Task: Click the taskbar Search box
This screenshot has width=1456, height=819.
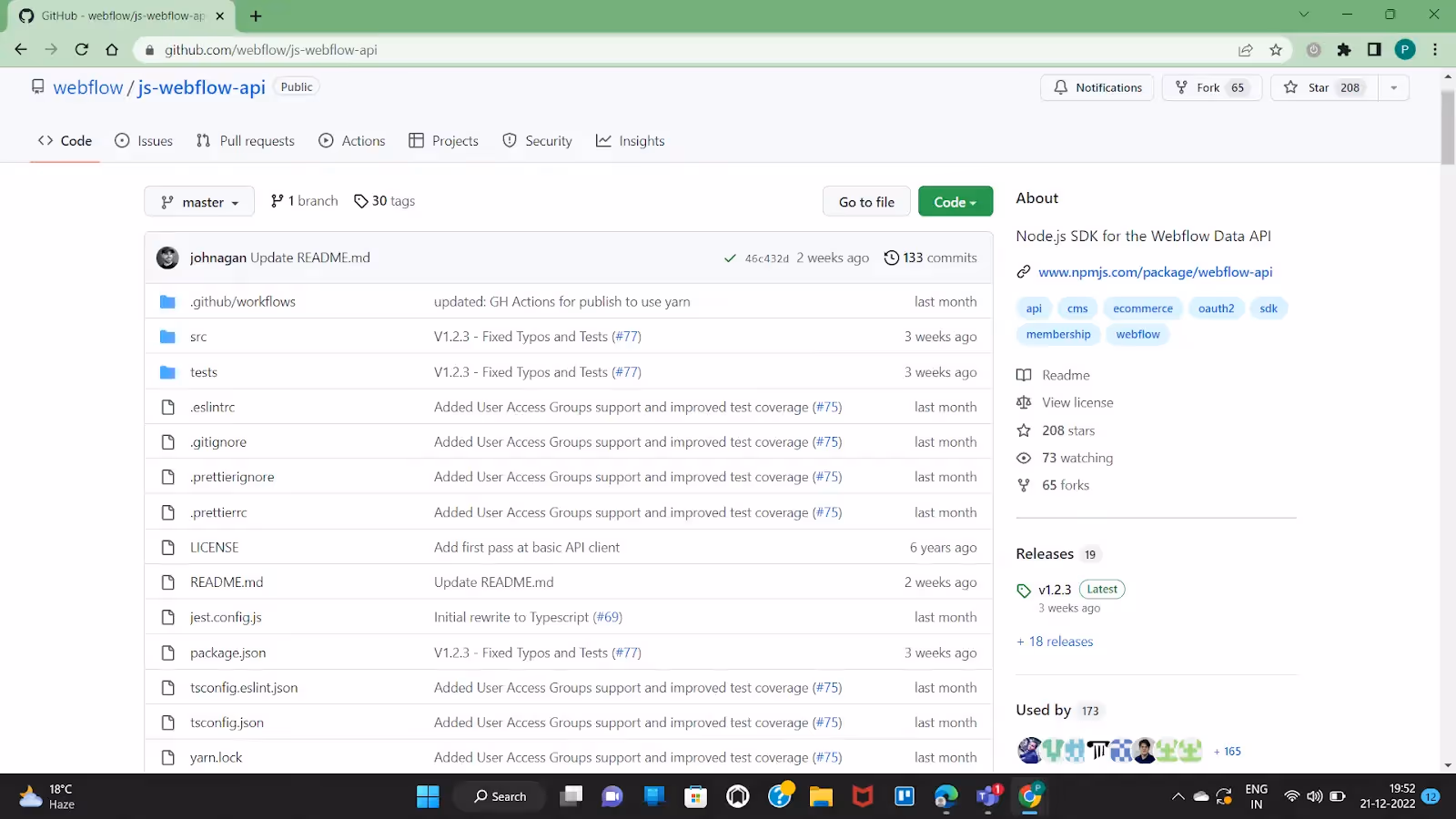Action: 500,797
